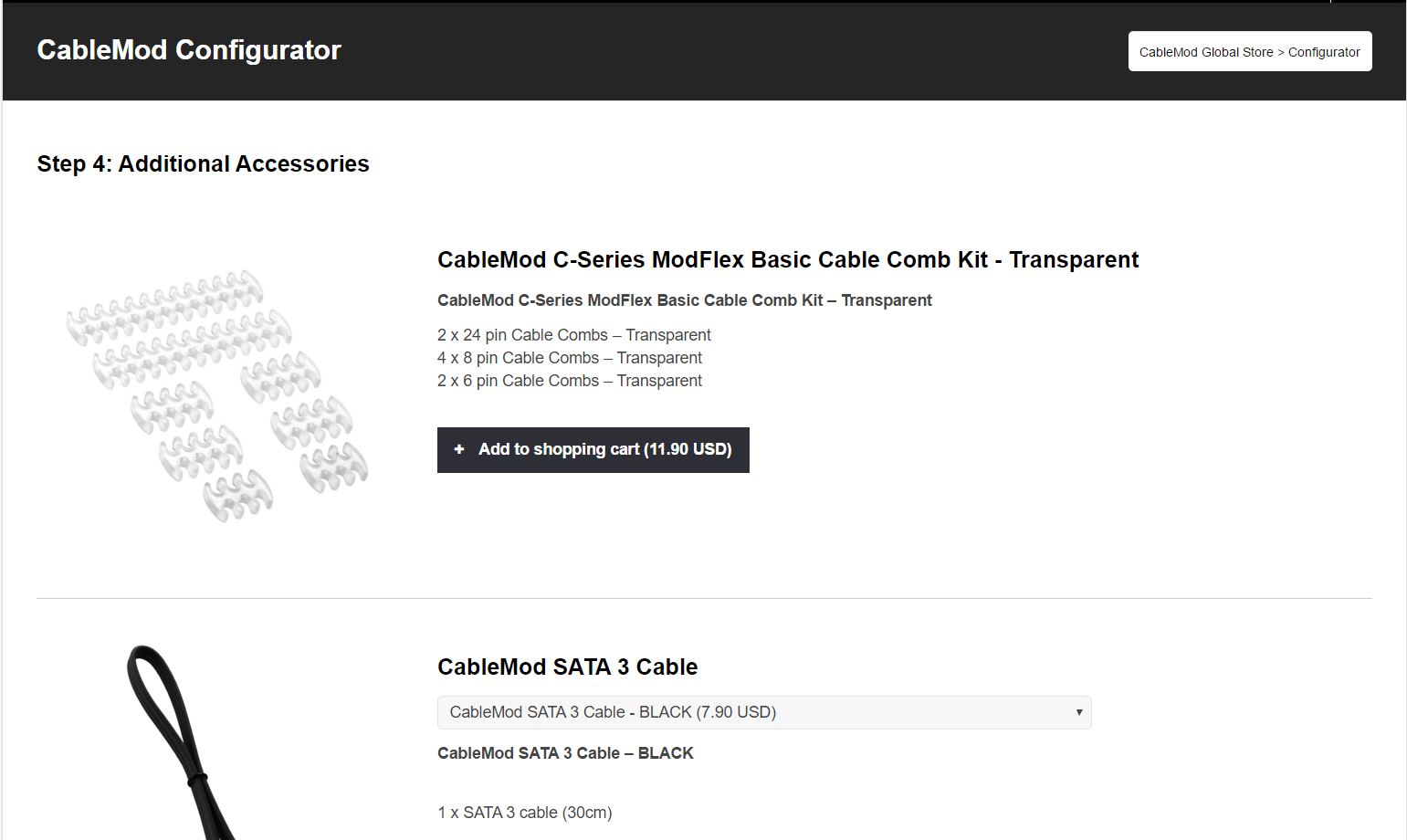Open the 'CableMod C-Series ModFlex Basic Cable Comb Kit' title
Image resolution: width=1407 pixels, height=840 pixels.
[787, 259]
